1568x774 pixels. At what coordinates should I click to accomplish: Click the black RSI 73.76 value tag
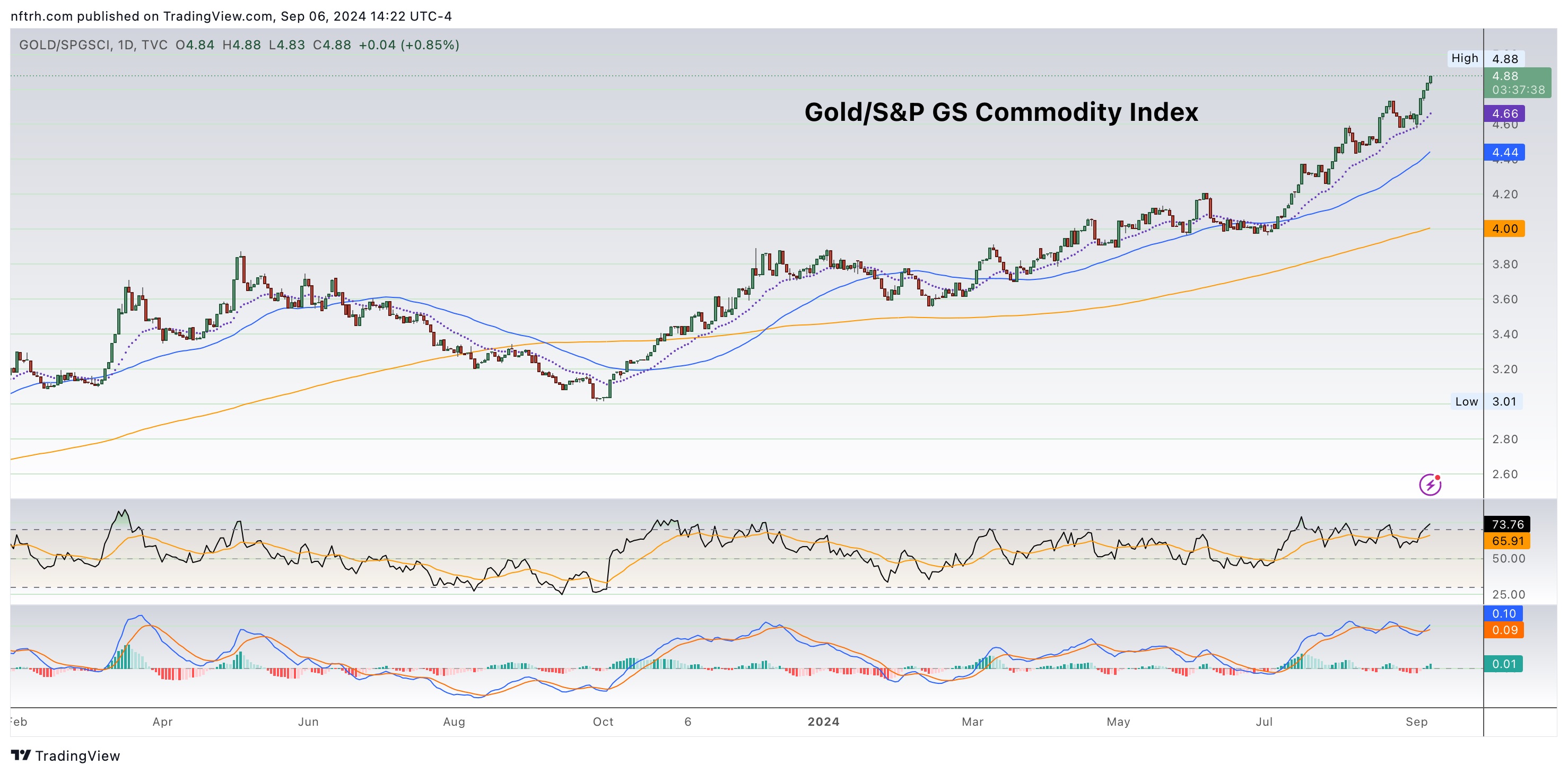pyautogui.click(x=1507, y=524)
